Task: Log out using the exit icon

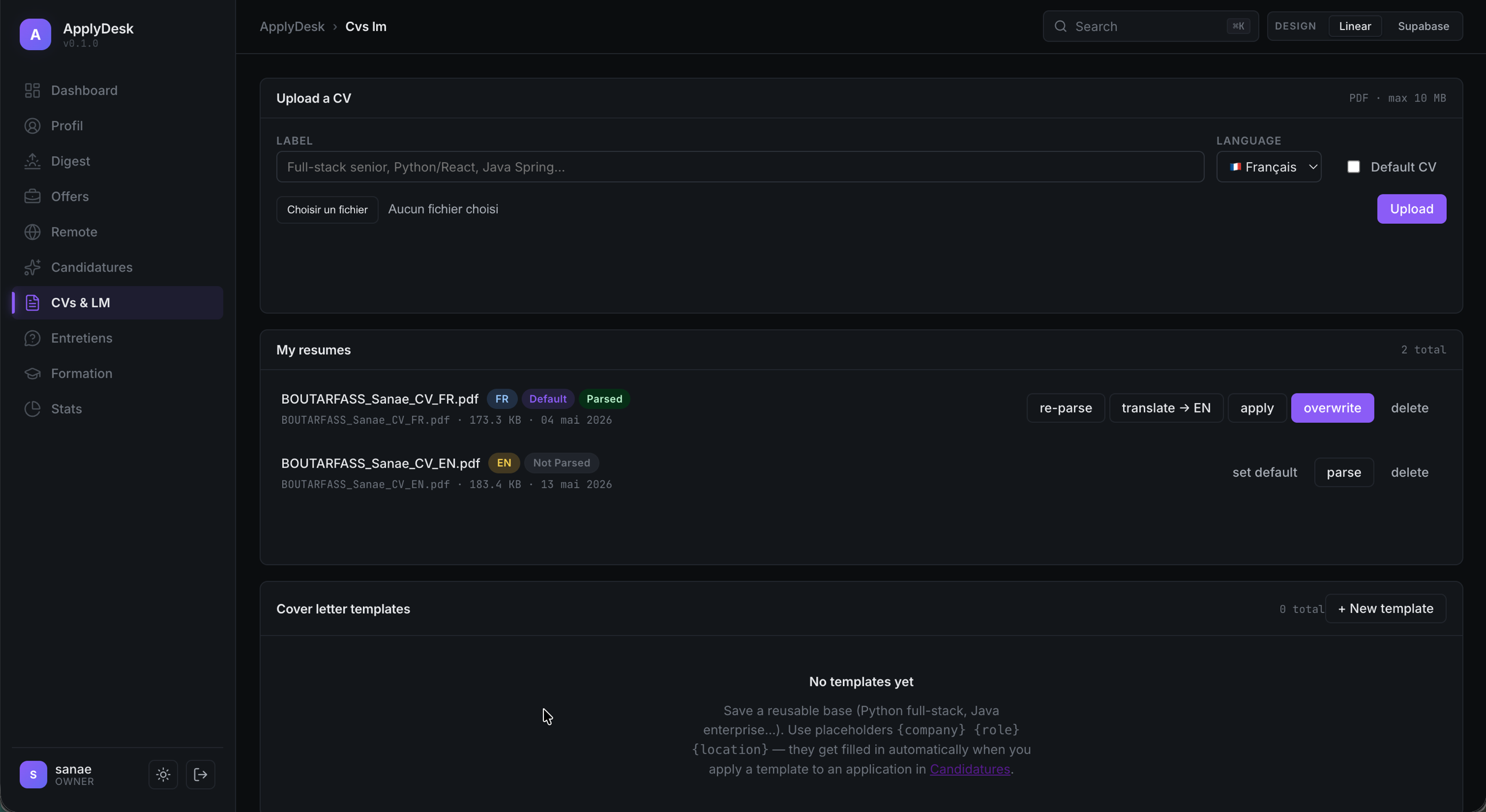Action: [x=200, y=775]
